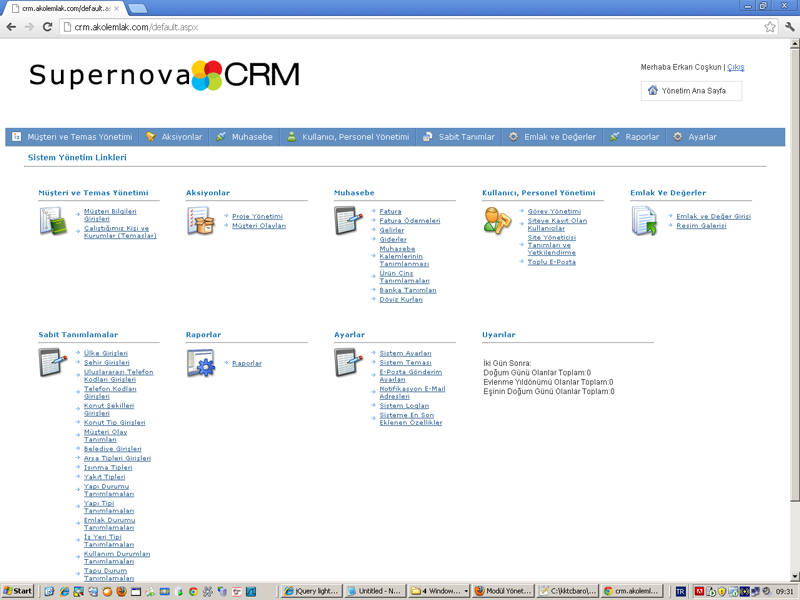Screen dimensions: 800x600
Task: Click the page scrollbar down arrow
Action: pos(794,576)
